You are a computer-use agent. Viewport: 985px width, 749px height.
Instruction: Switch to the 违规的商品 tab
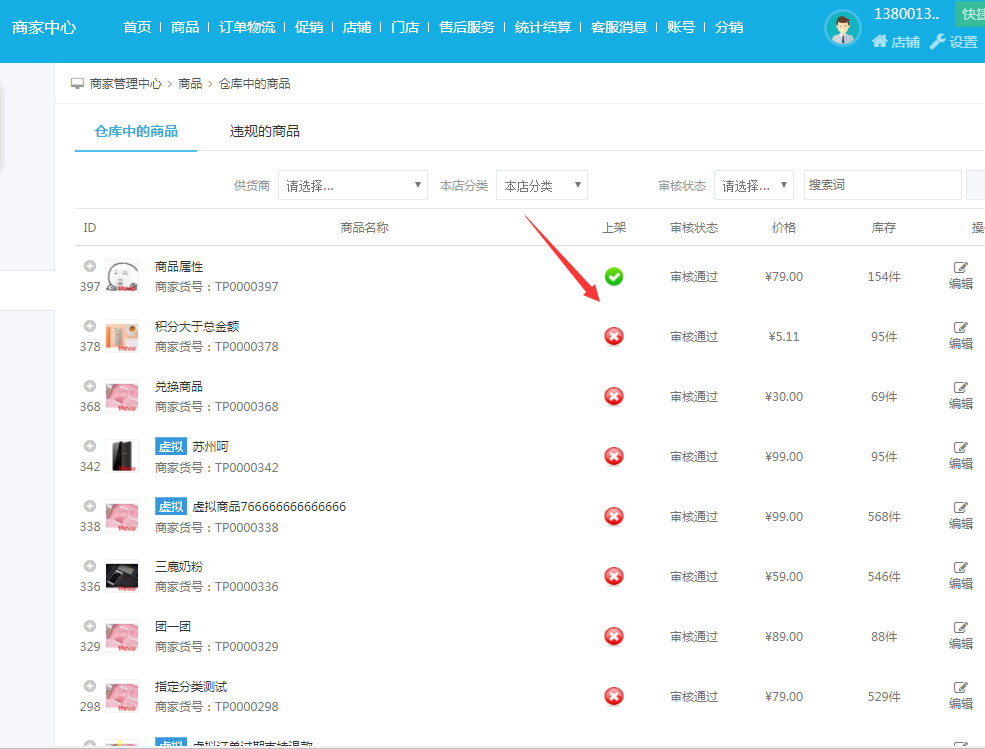click(x=265, y=131)
